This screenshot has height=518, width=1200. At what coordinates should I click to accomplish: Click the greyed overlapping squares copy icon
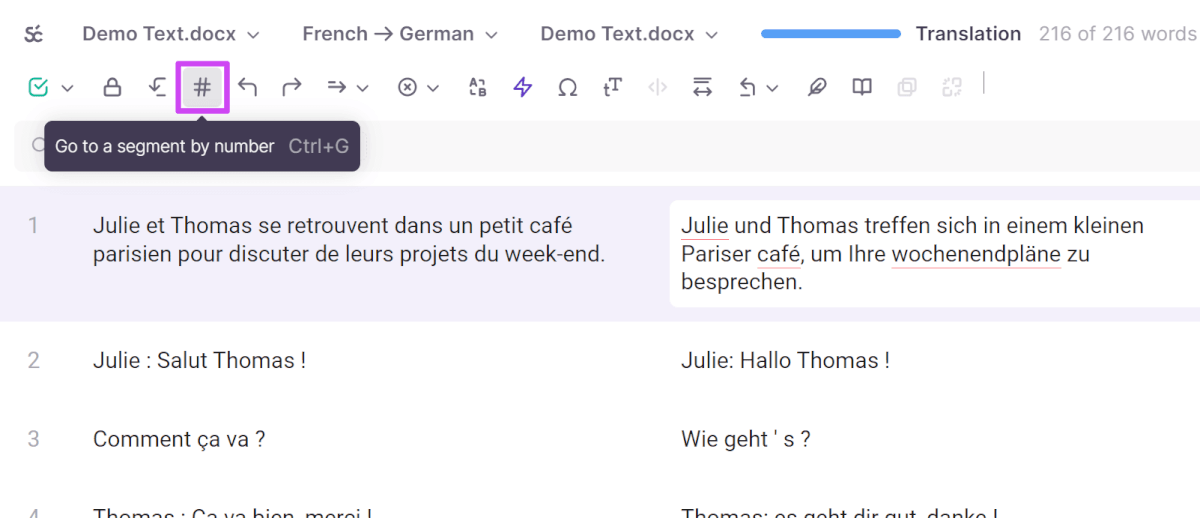coord(907,87)
